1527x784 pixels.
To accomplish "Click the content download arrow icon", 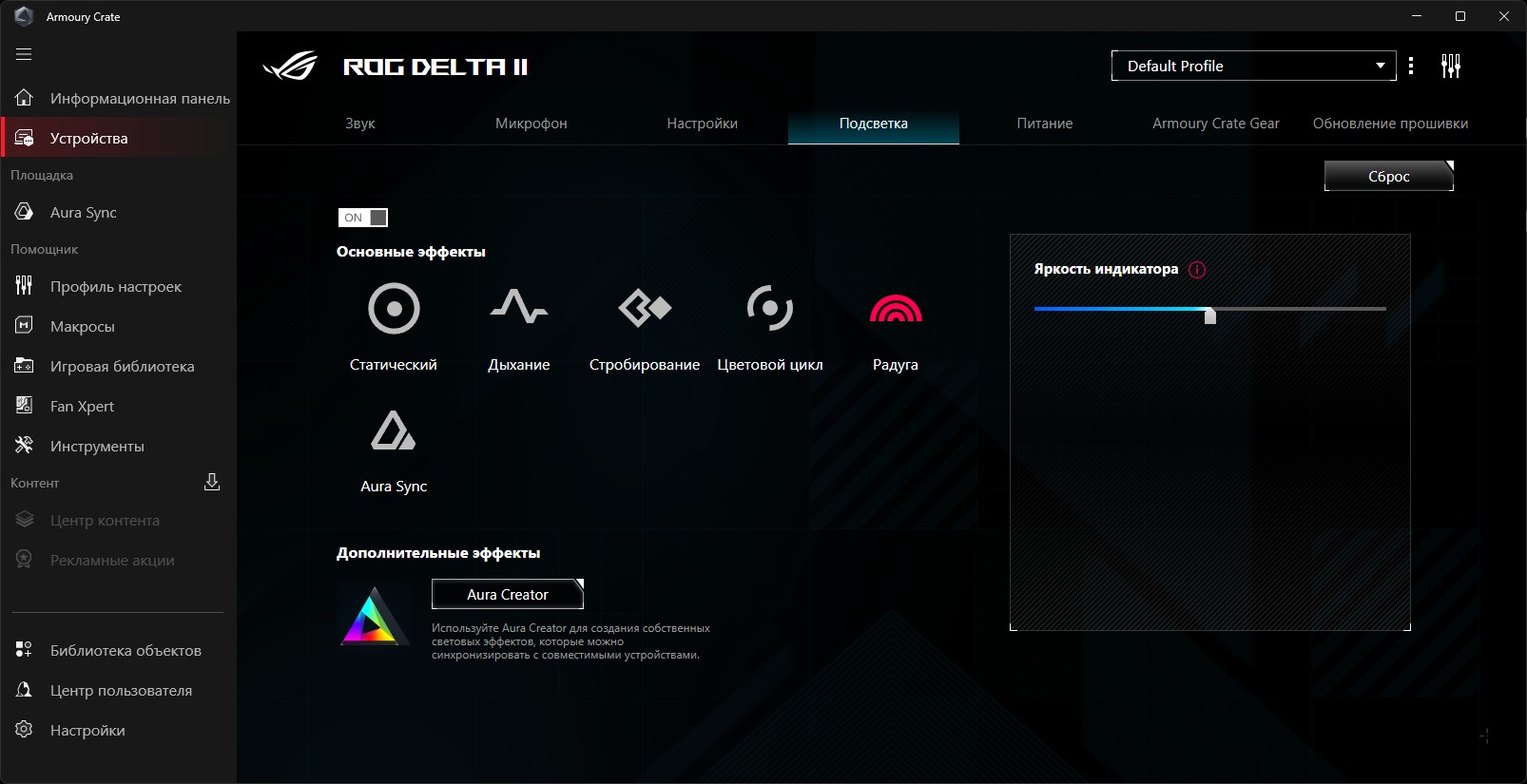I will tap(212, 483).
